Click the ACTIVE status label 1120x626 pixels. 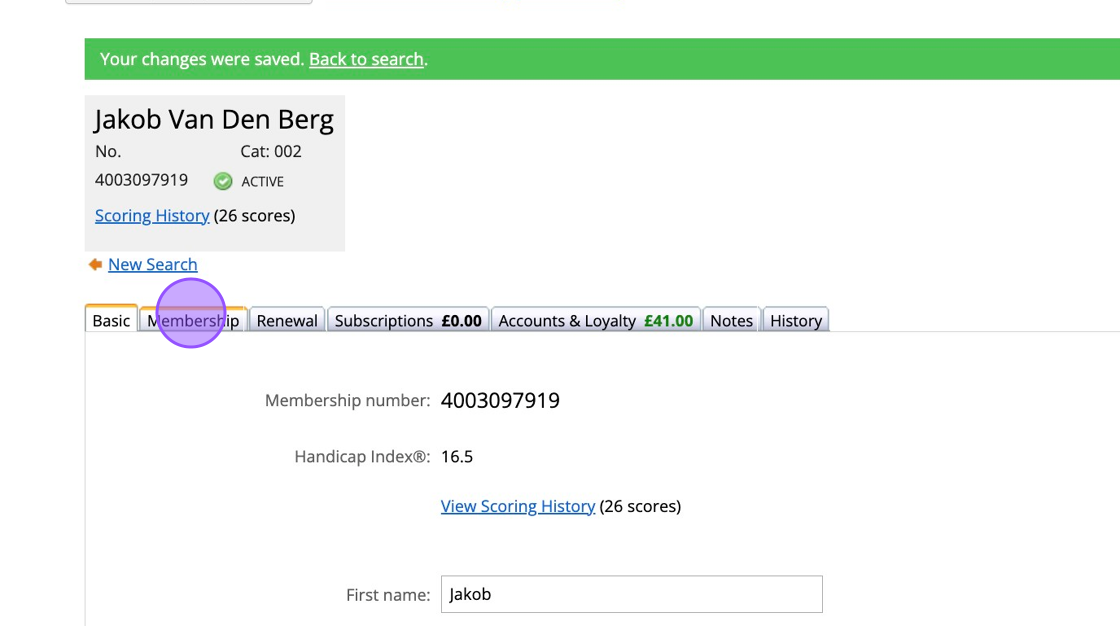[263, 182]
